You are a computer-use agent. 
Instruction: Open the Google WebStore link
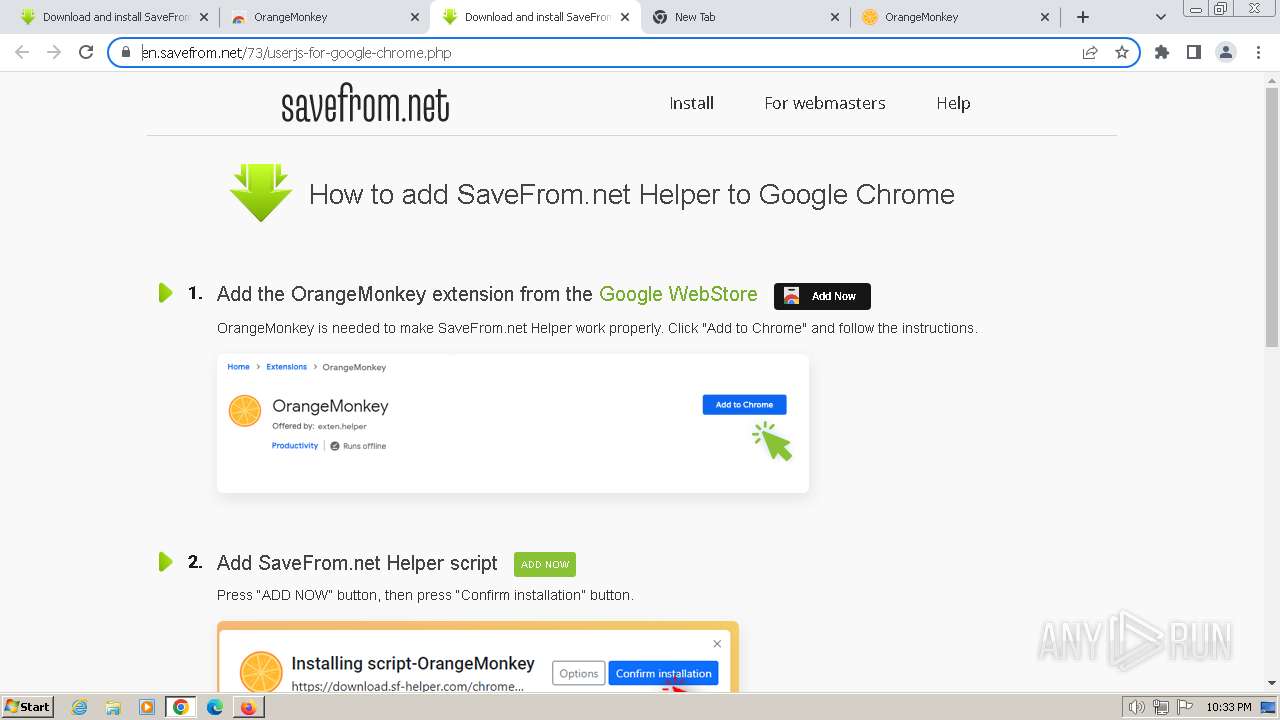[x=678, y=294]
